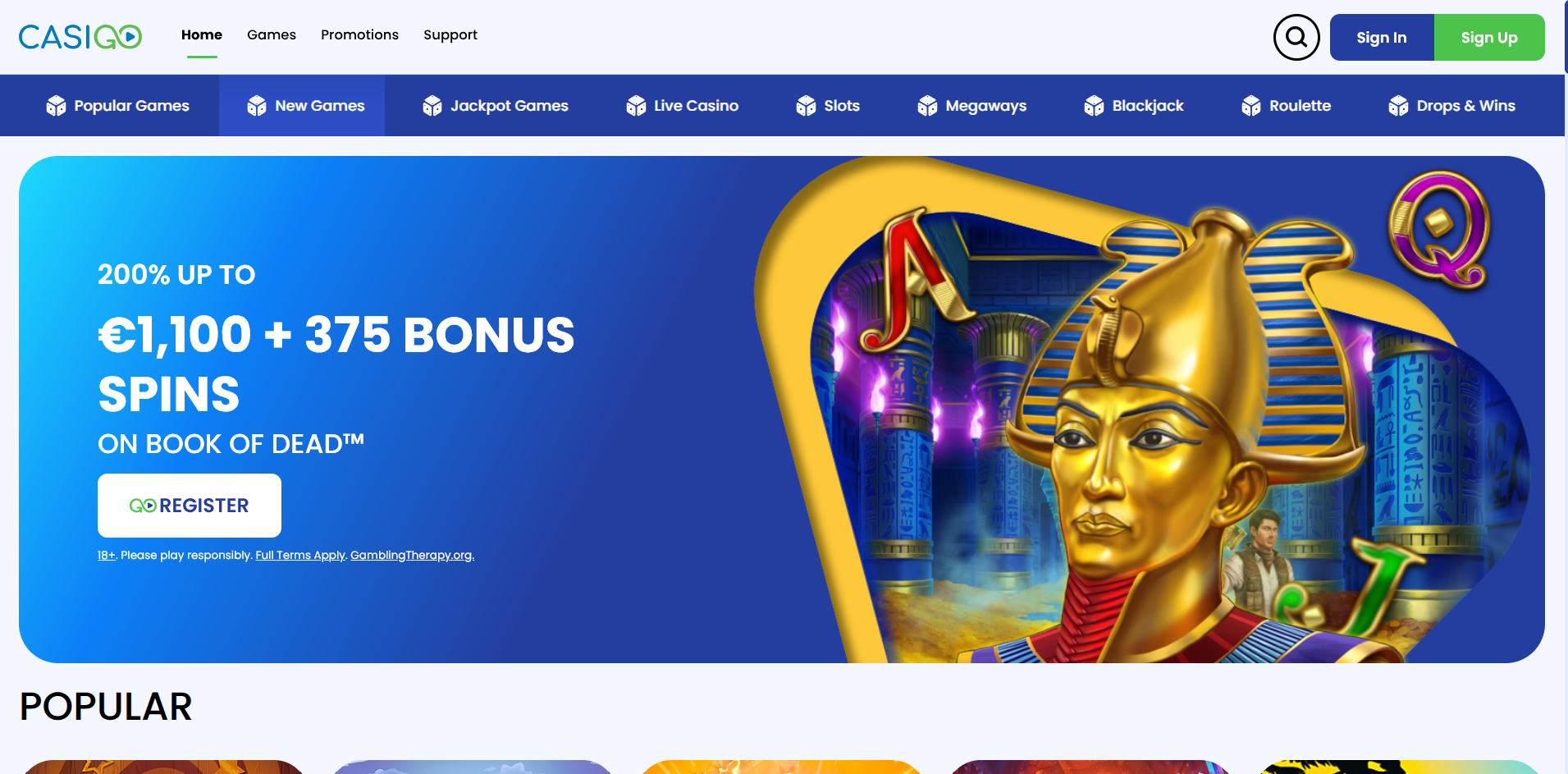Screen dimensions: 1568x774
Task: Open the Promotions page
Action: click(x=359, y=34)
